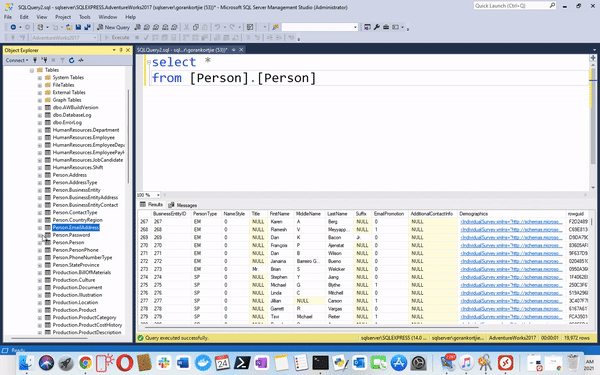
Task: Open the Tools menu
Action: pos(85,17)
